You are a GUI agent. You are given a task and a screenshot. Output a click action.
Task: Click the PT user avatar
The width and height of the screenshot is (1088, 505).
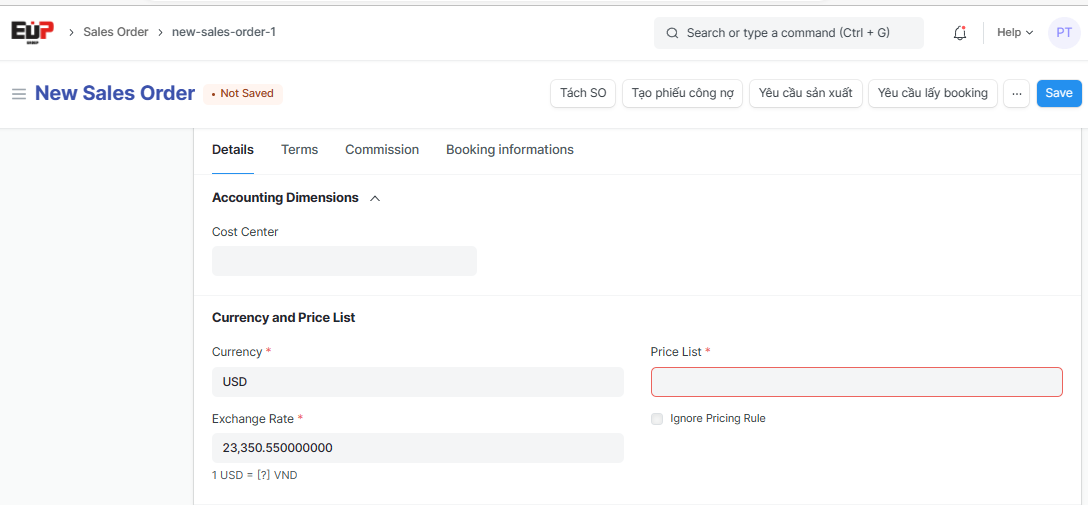click(x=1064, y=33)
